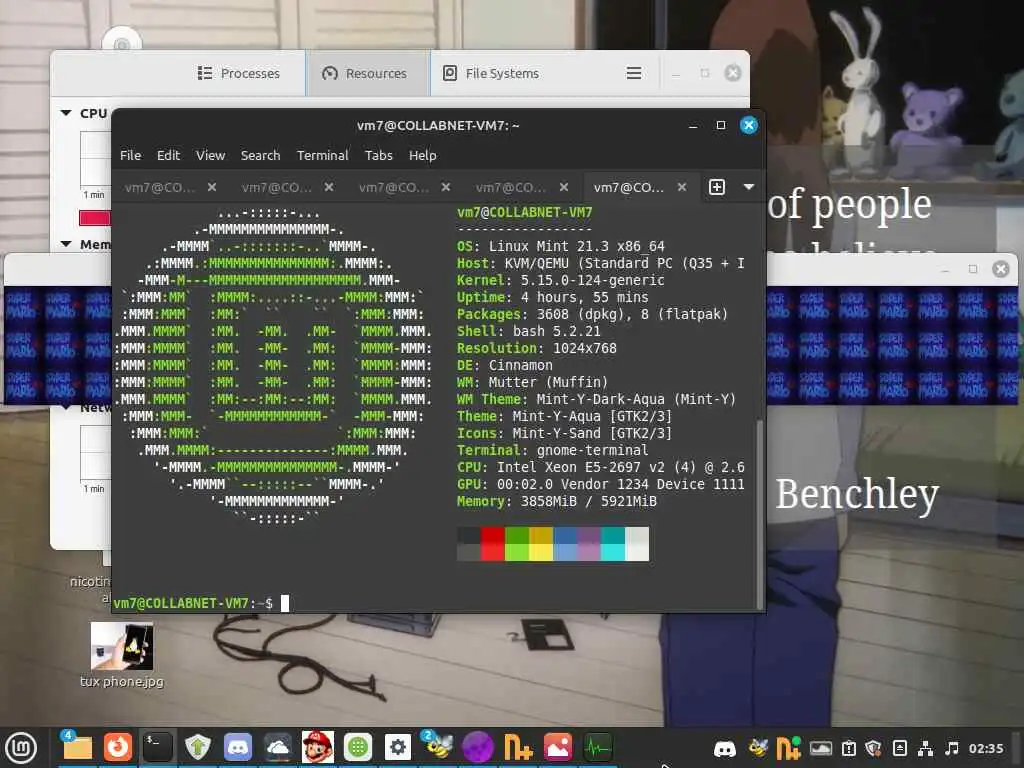Click the 02:35 clock in the panel
1024x768 pixels.
tap(986, 748)
